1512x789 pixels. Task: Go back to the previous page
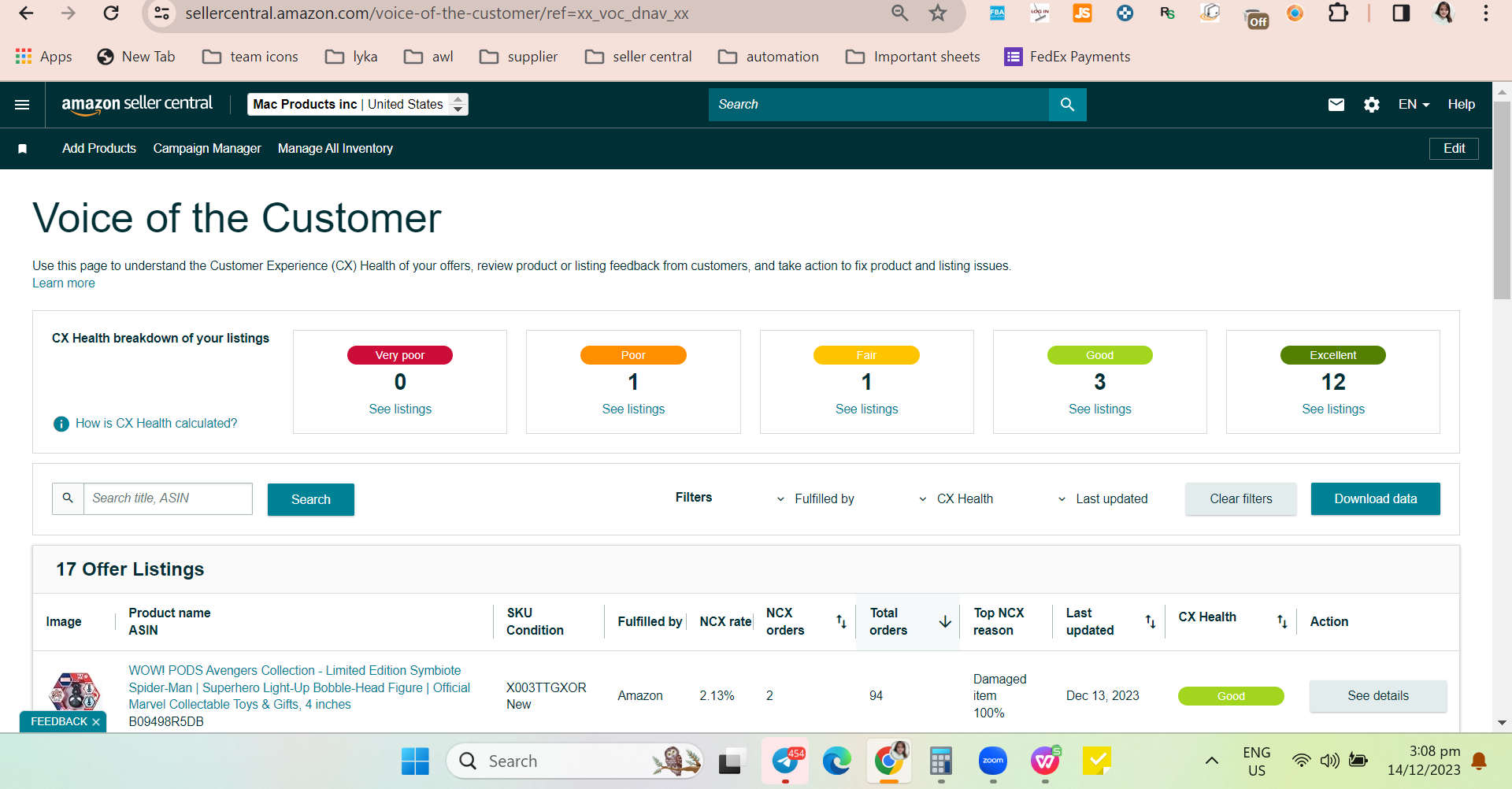[x=26, y=13]
